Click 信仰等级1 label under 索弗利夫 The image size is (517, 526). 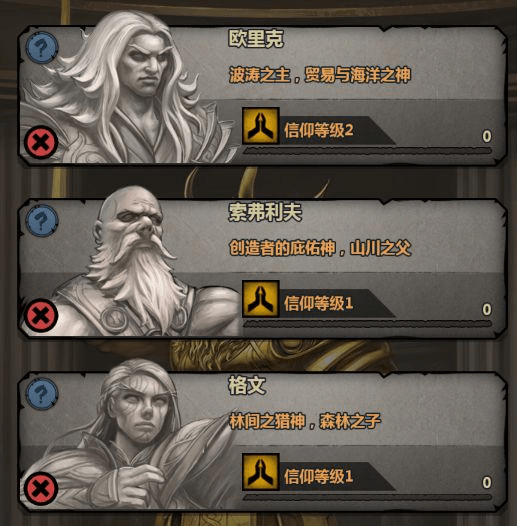(x=318, y=303)
